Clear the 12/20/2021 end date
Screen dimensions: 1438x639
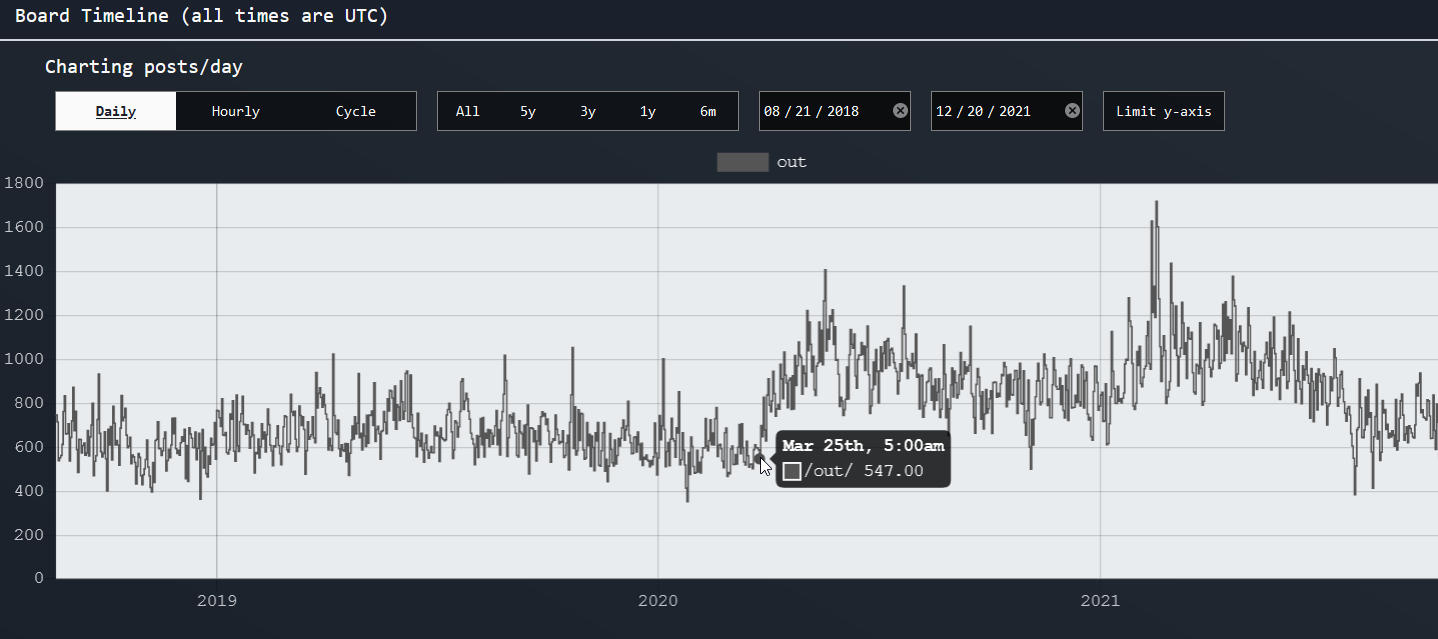pos(1072,111)
